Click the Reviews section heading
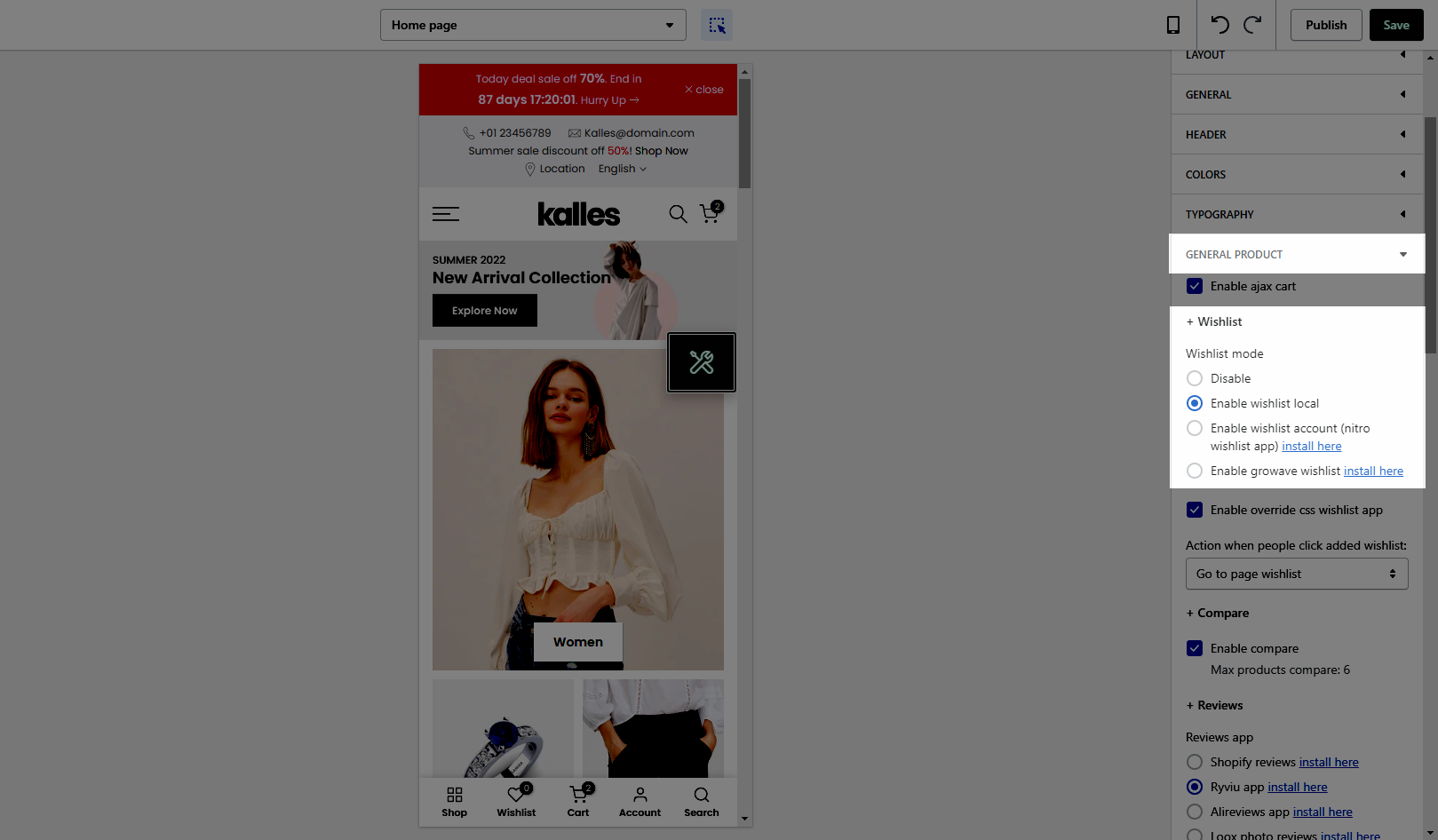The width and height of the screenshot is (1438, 840). [1214, 705]
